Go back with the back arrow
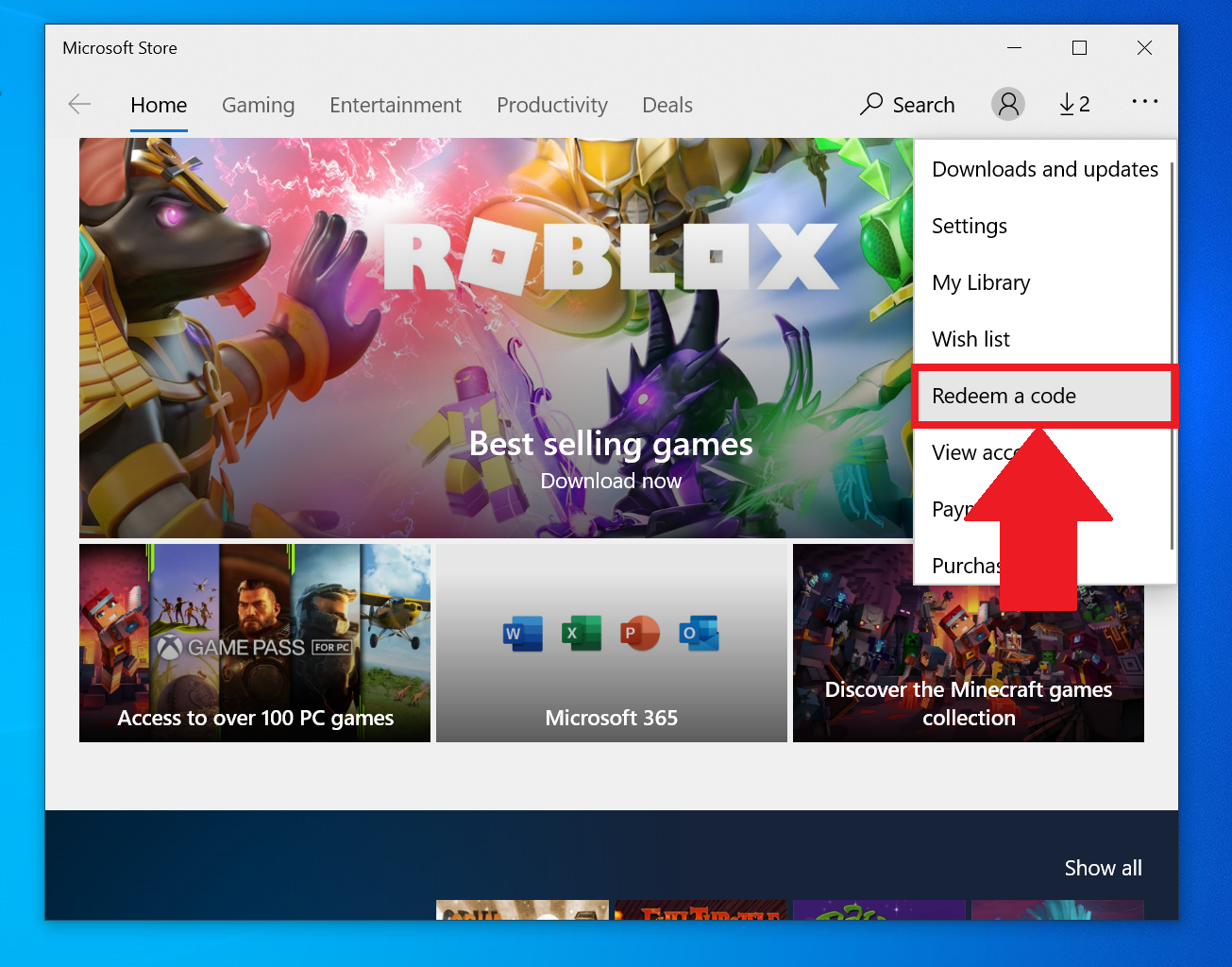This screenshot has height=967, width=1232. (79, 105)
